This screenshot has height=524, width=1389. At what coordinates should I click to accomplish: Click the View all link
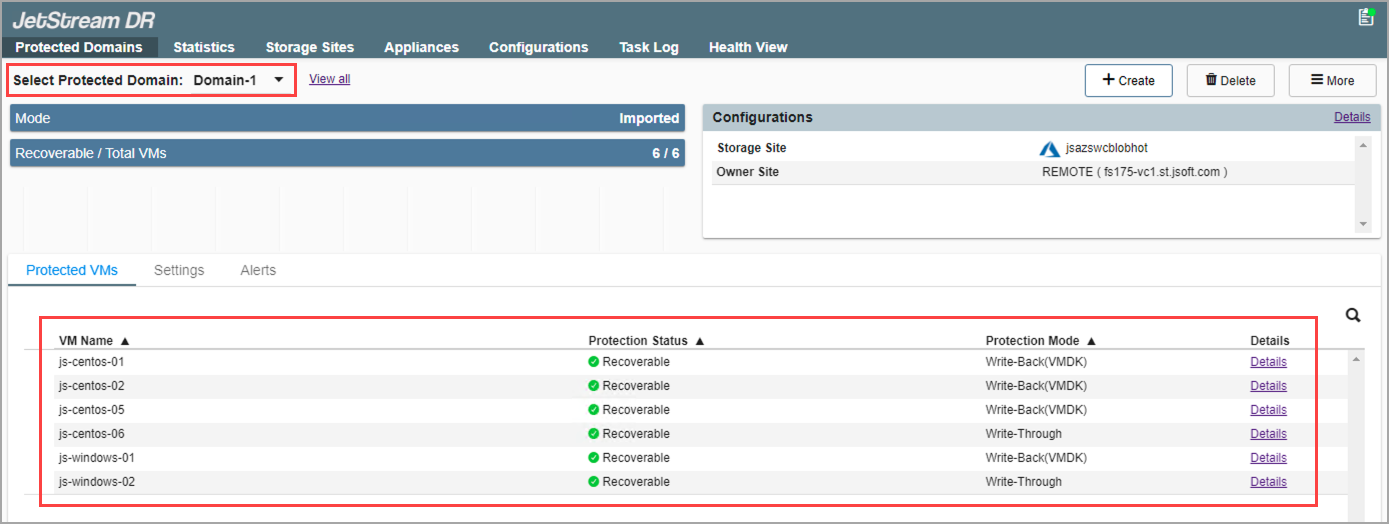[329, 79]
